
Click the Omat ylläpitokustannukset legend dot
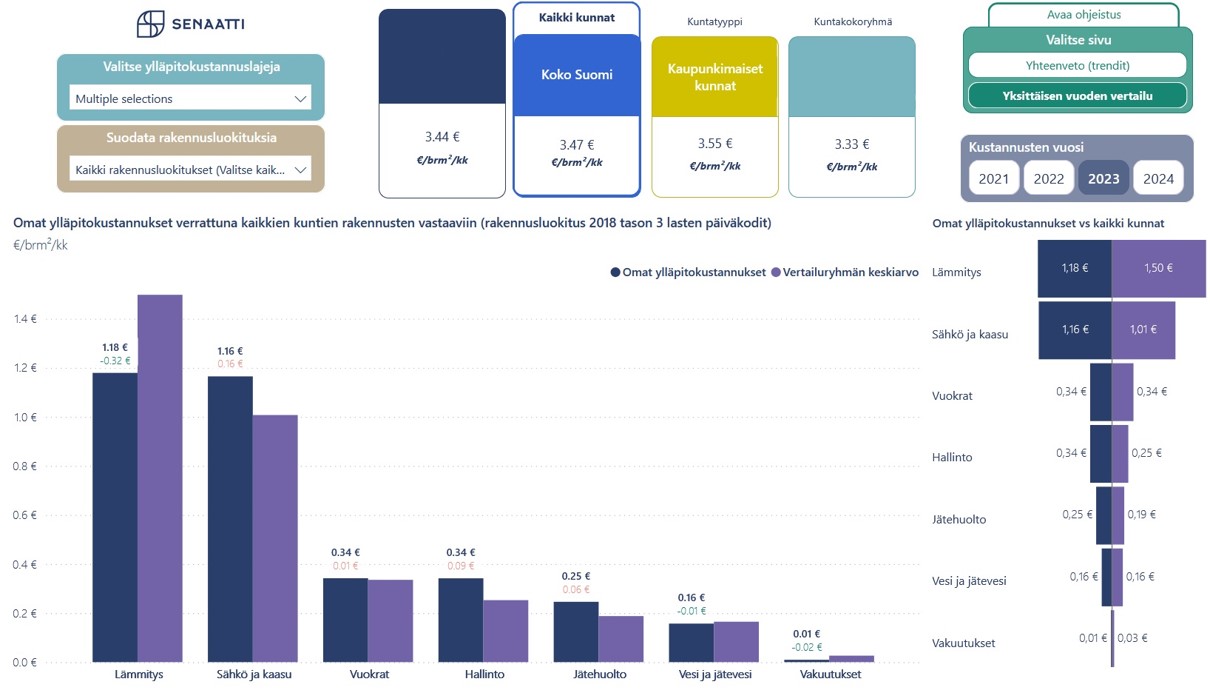[x=615, y=272]
